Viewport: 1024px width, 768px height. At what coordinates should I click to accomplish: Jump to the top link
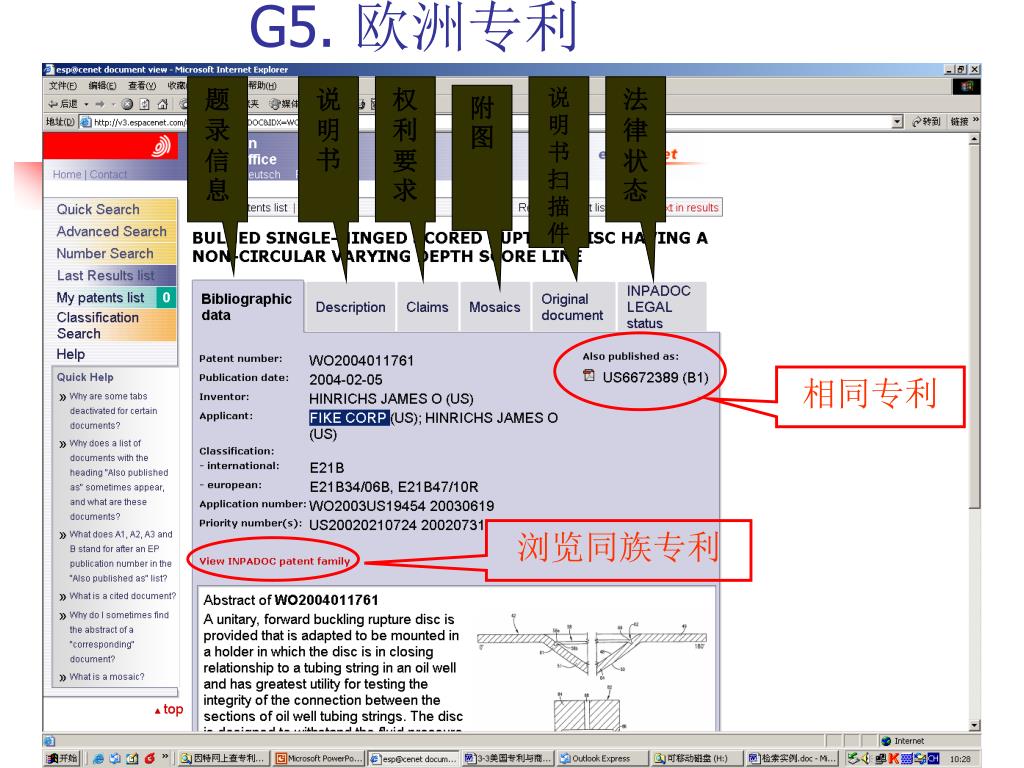pos(169,709)
